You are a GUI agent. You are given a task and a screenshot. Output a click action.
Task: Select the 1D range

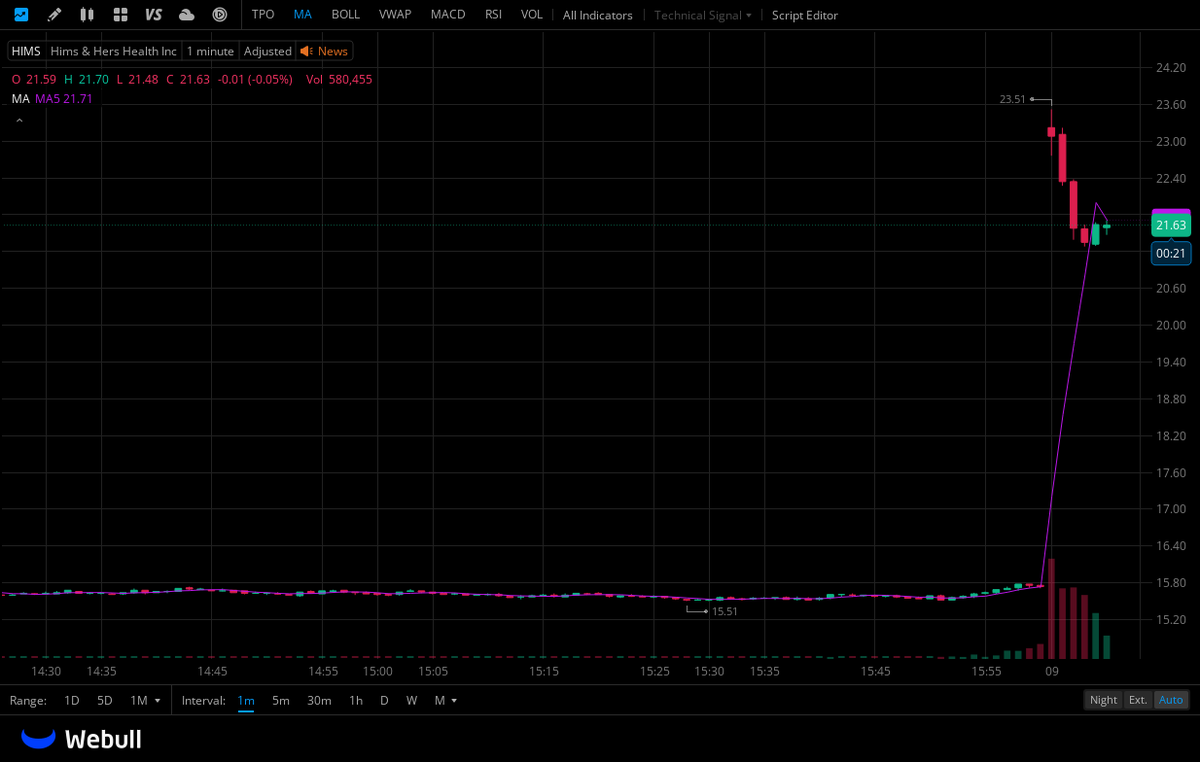click(x=72, y=700)
